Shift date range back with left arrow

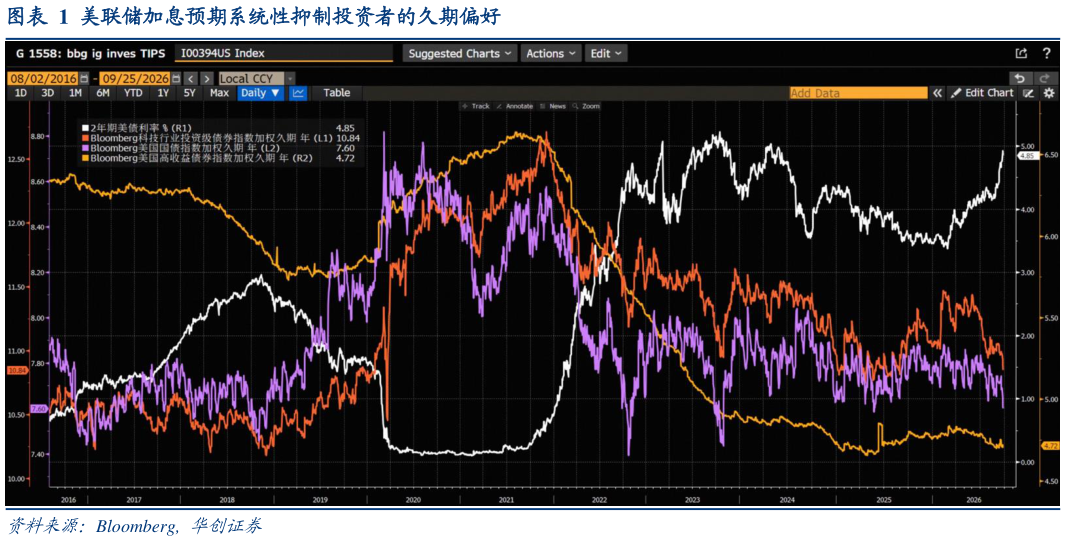point(191,78)
